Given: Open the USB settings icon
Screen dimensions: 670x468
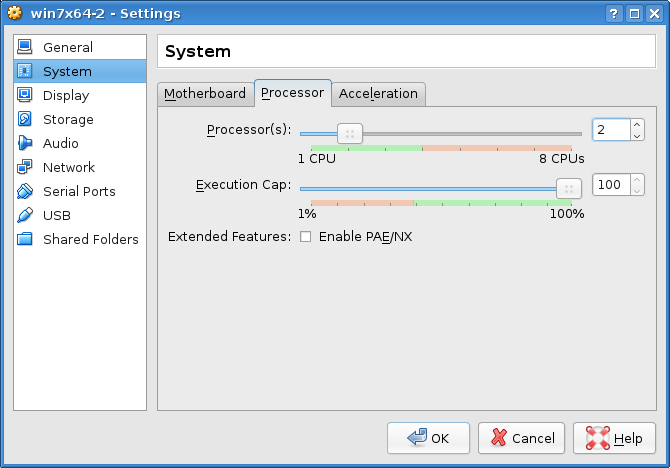Looking at the screenshot, I should click(25, 215).
